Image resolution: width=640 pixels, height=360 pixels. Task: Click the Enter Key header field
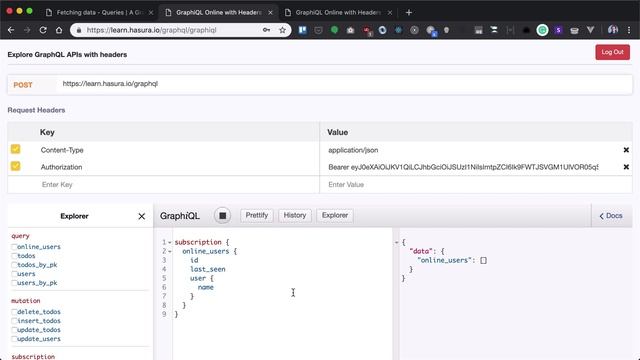pyautogui.click(x=179, y=184)
